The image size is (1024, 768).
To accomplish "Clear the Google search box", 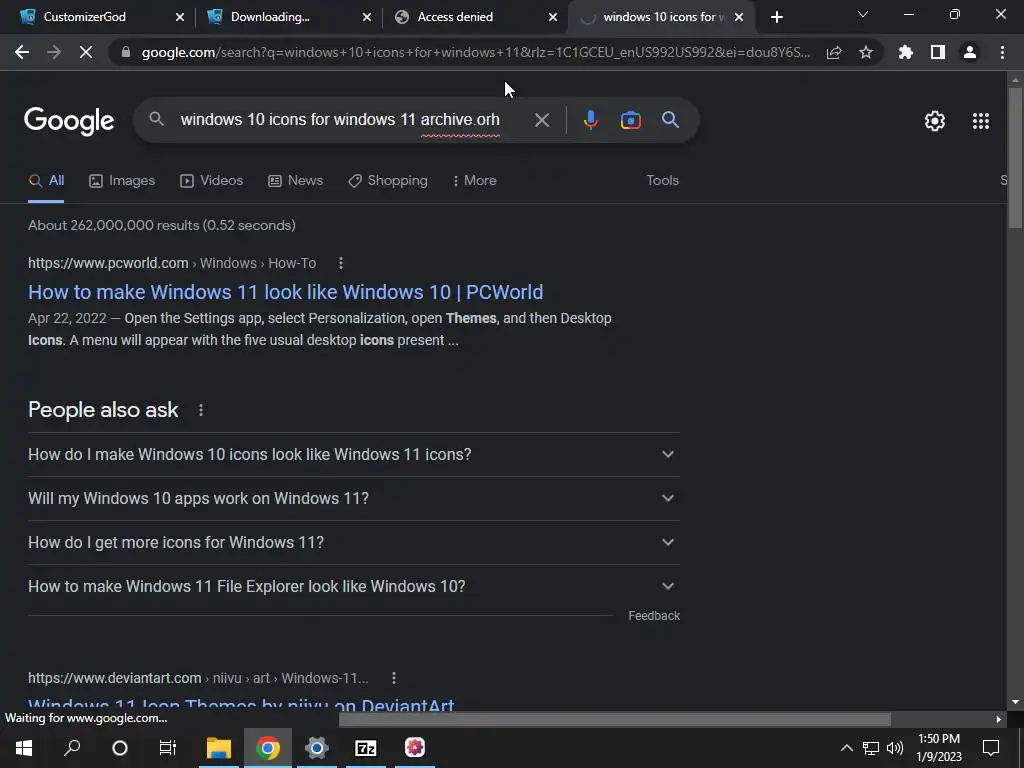I will pos(541,120).
